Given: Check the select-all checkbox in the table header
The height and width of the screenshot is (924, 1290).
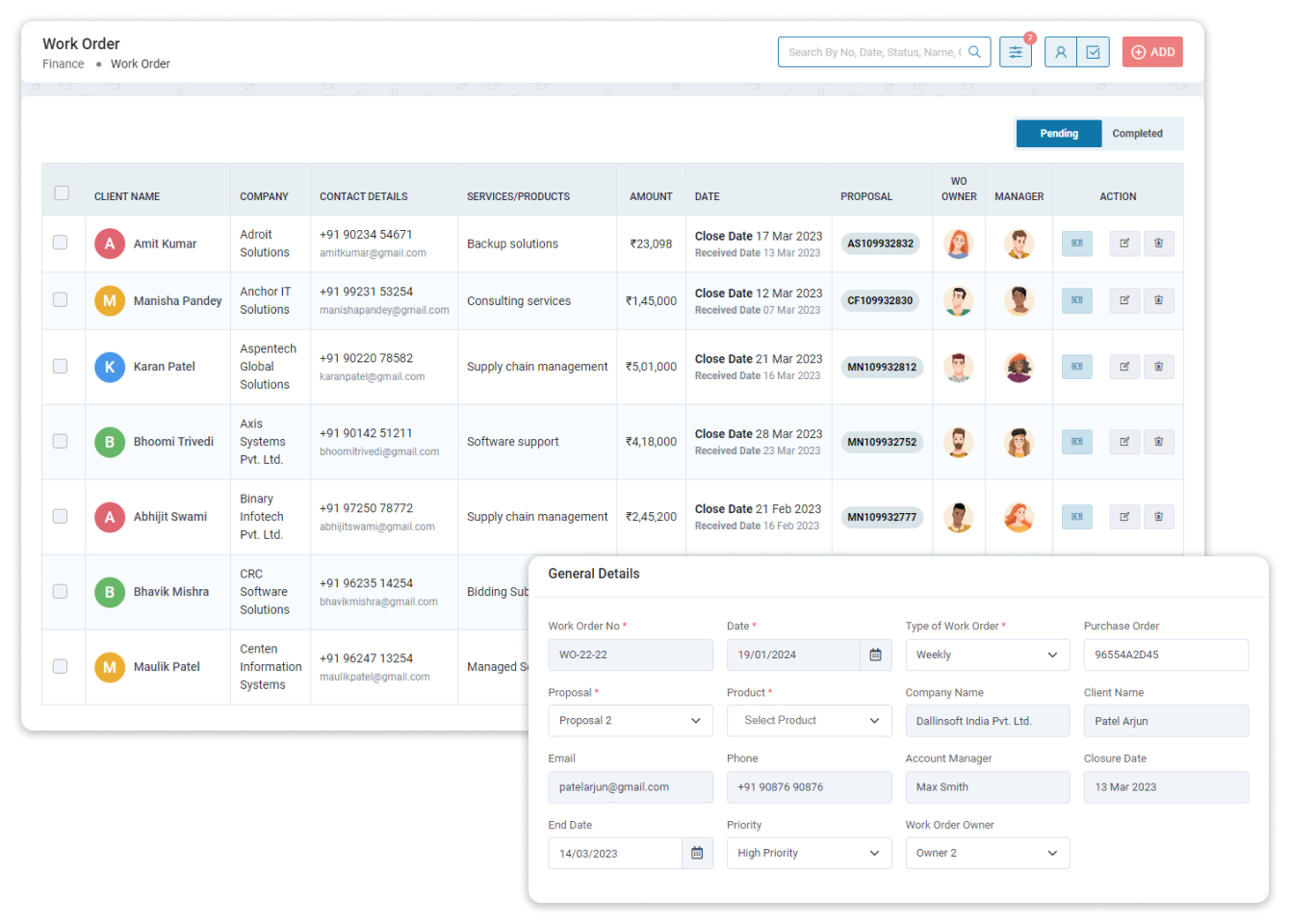Looking at the screenshot, I should click(x=62, y=192).
